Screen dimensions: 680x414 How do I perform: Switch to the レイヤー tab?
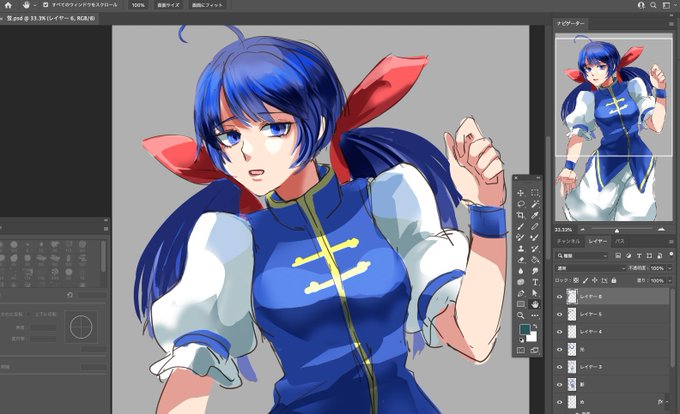[598, 241]
